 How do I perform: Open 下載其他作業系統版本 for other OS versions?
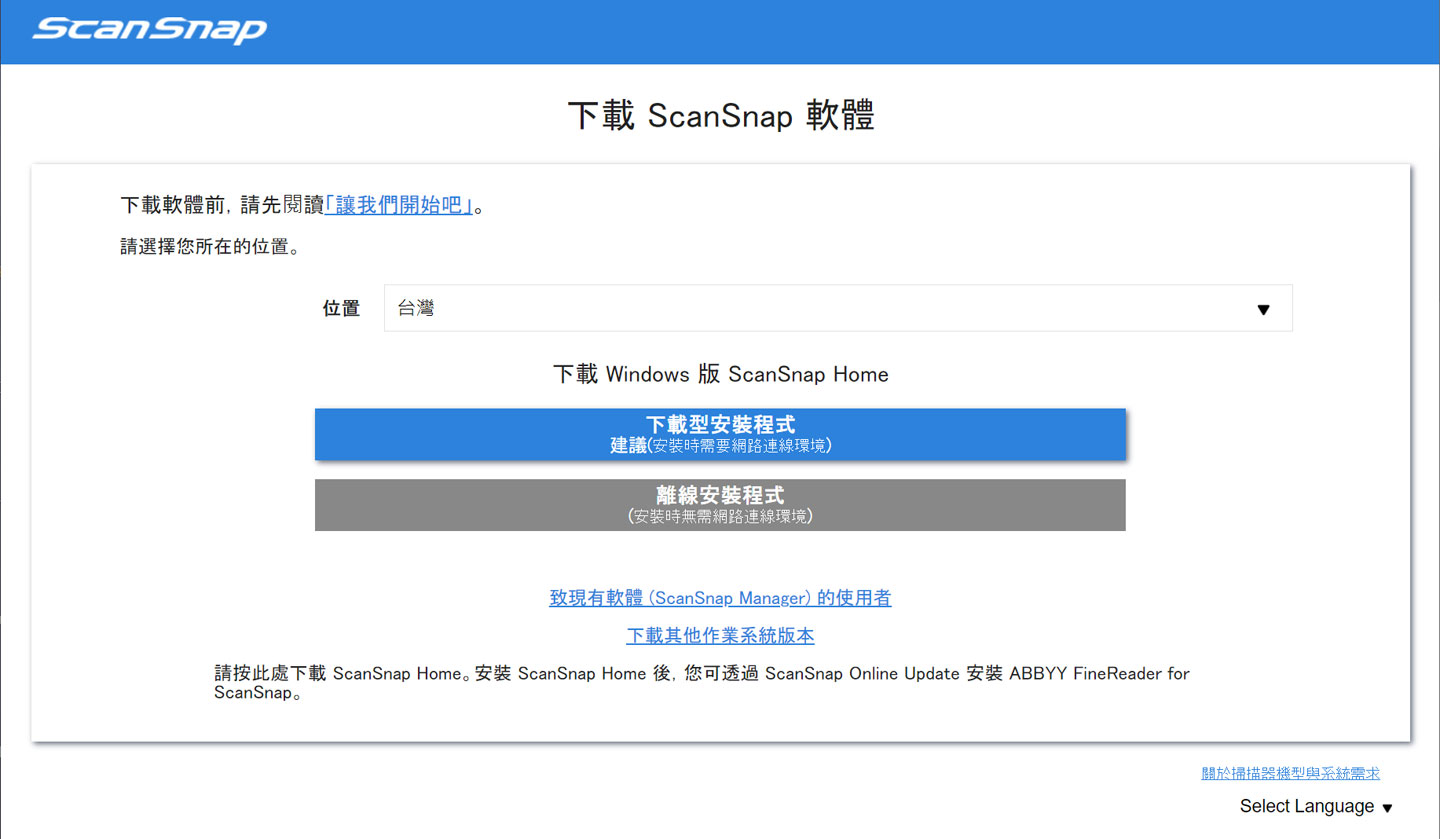(x=720, y=635)
